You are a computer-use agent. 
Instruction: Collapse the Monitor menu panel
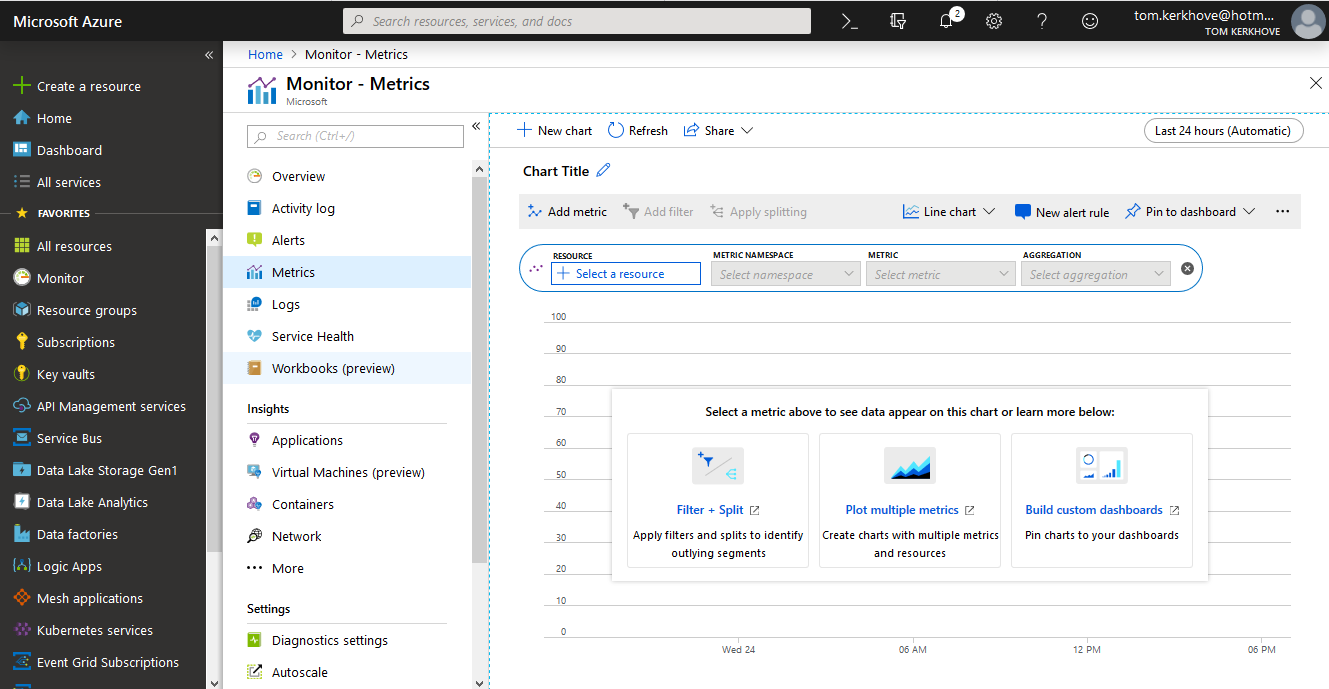476,126
